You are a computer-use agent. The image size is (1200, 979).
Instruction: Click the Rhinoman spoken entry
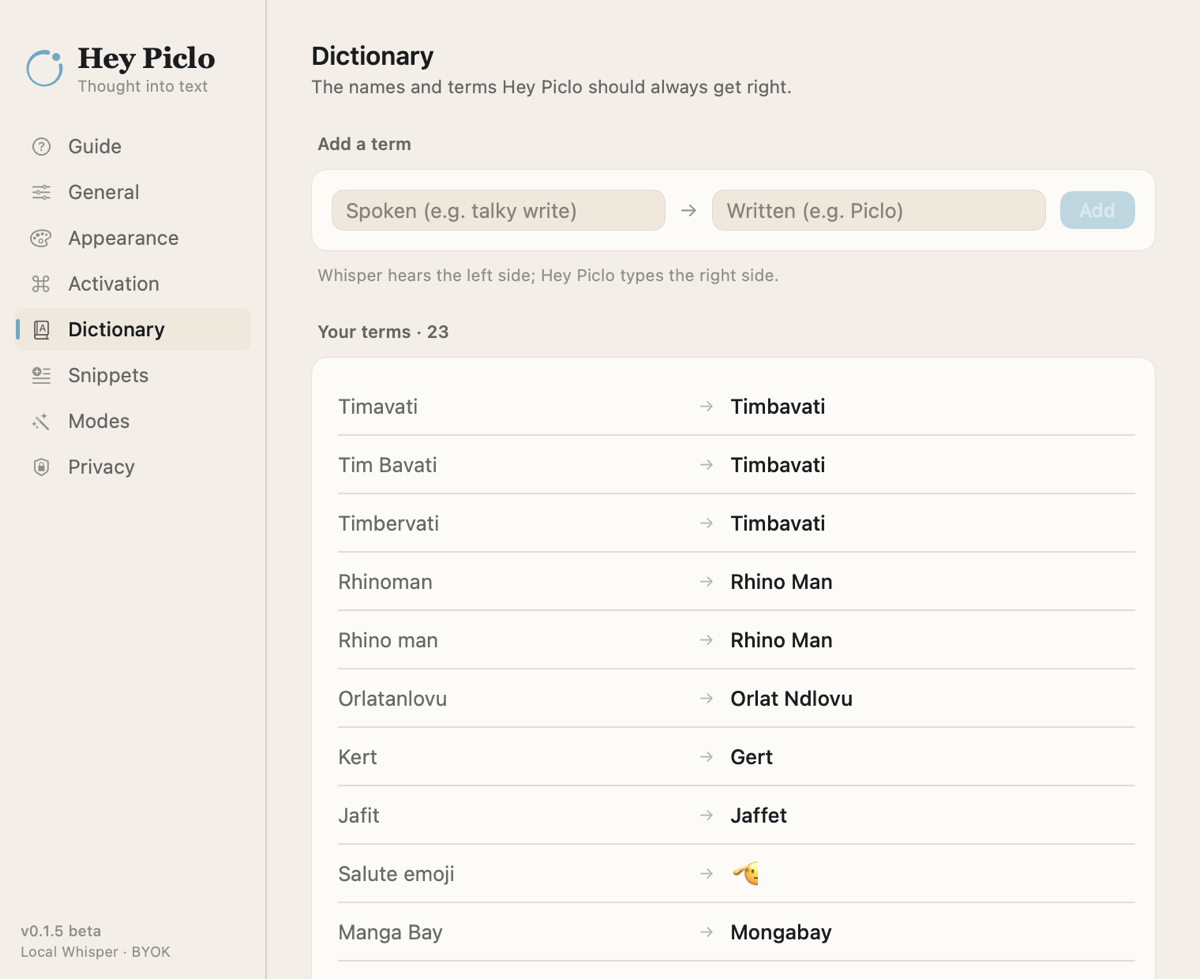tap(385, 582)
